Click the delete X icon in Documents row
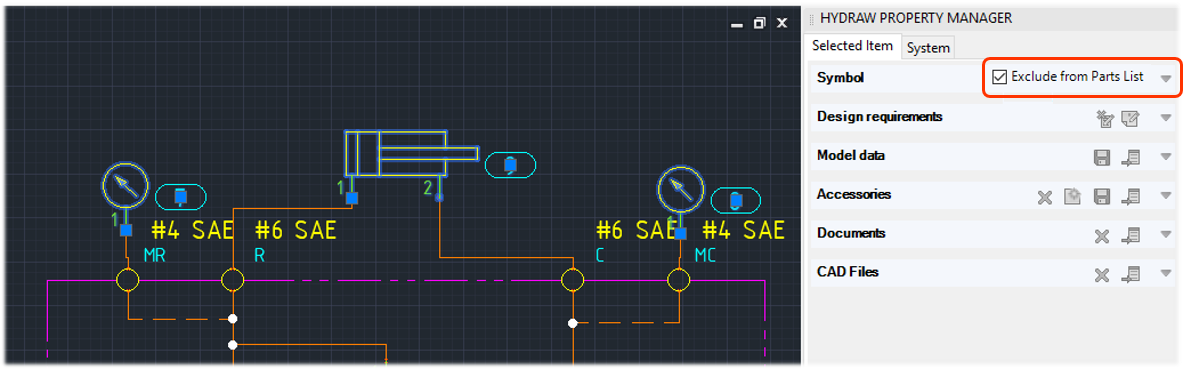Viewport: 1183px width, 369px height. 1102,235
